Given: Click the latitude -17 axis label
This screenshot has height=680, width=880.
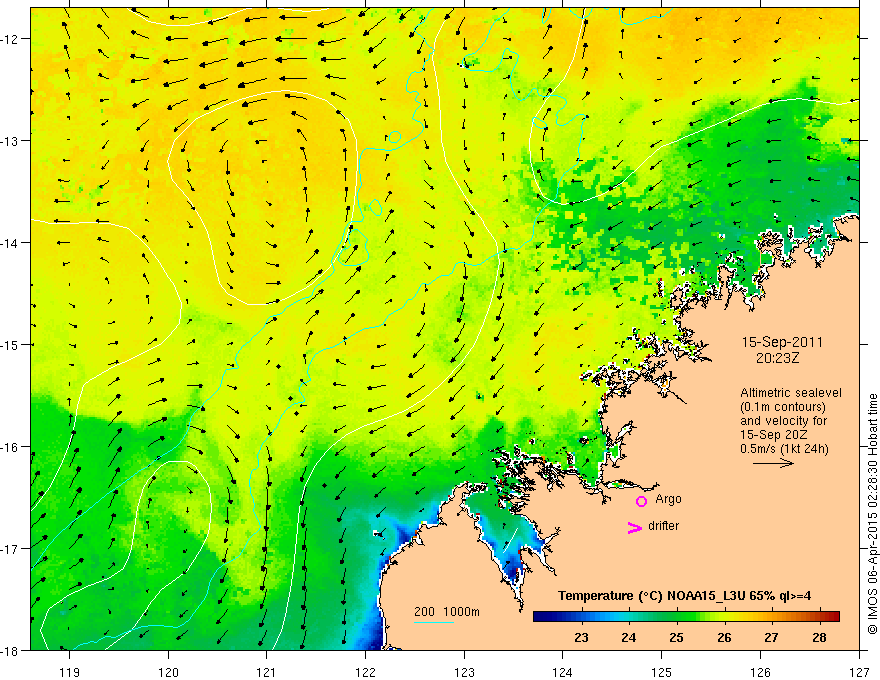Looking at the screenshot, I should (x=10, y=549).
